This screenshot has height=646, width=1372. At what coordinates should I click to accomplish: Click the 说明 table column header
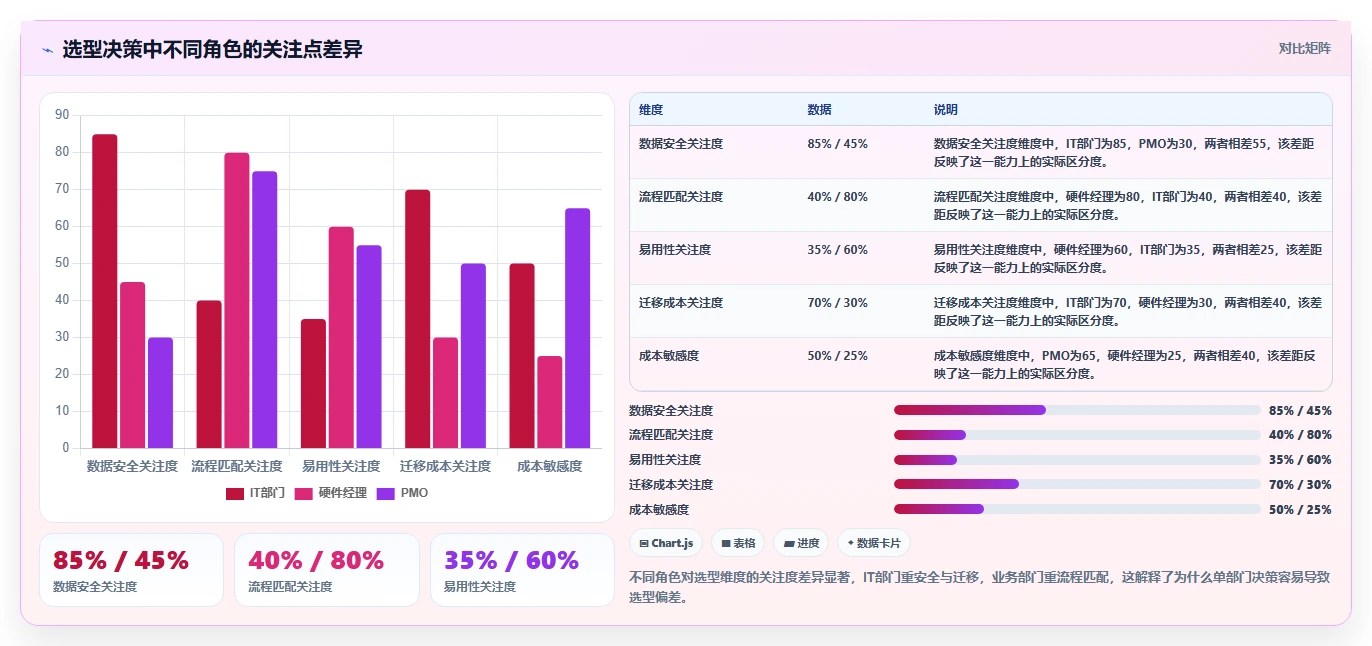coord(946,110)
